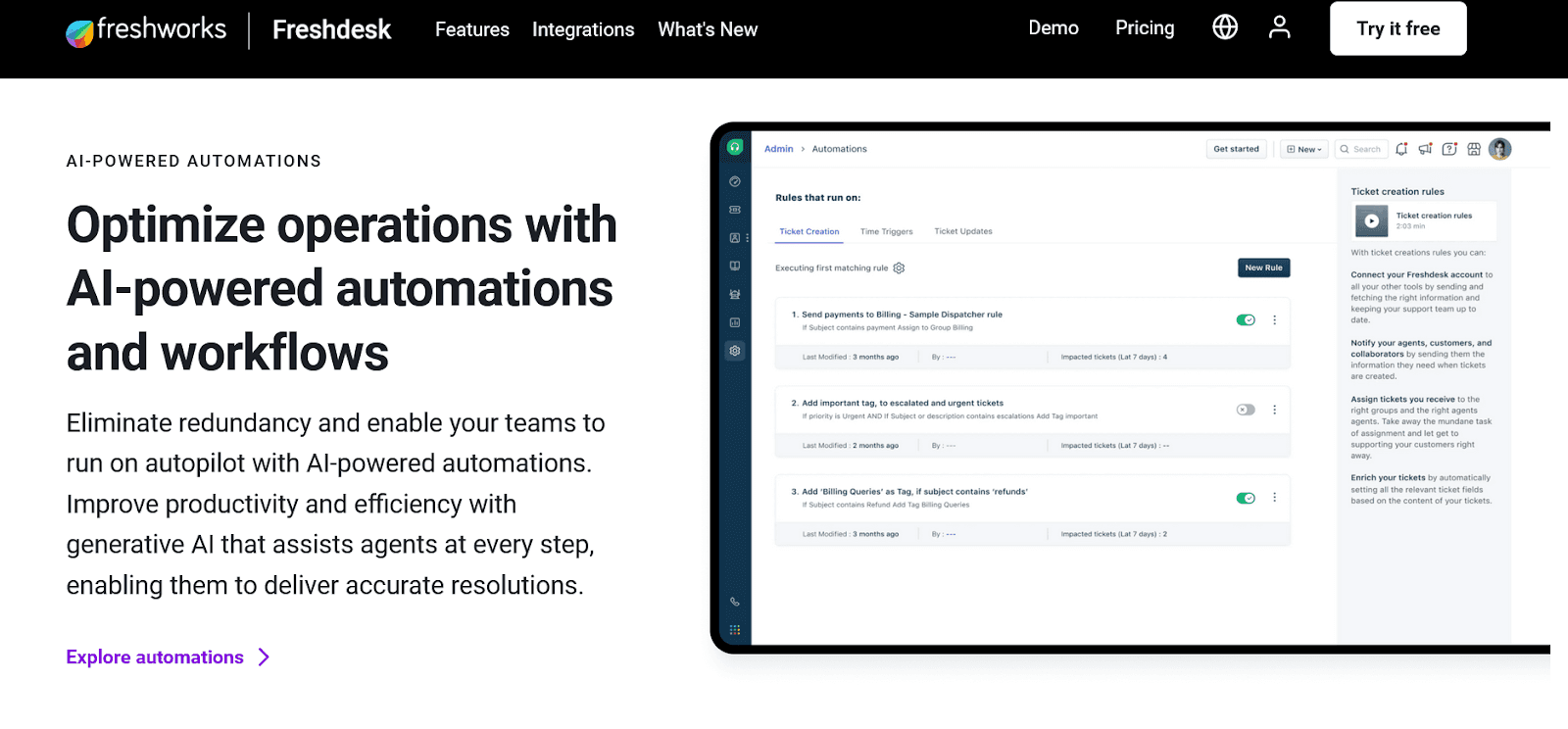Open more options for Add important tag rule

point(1274,410)
